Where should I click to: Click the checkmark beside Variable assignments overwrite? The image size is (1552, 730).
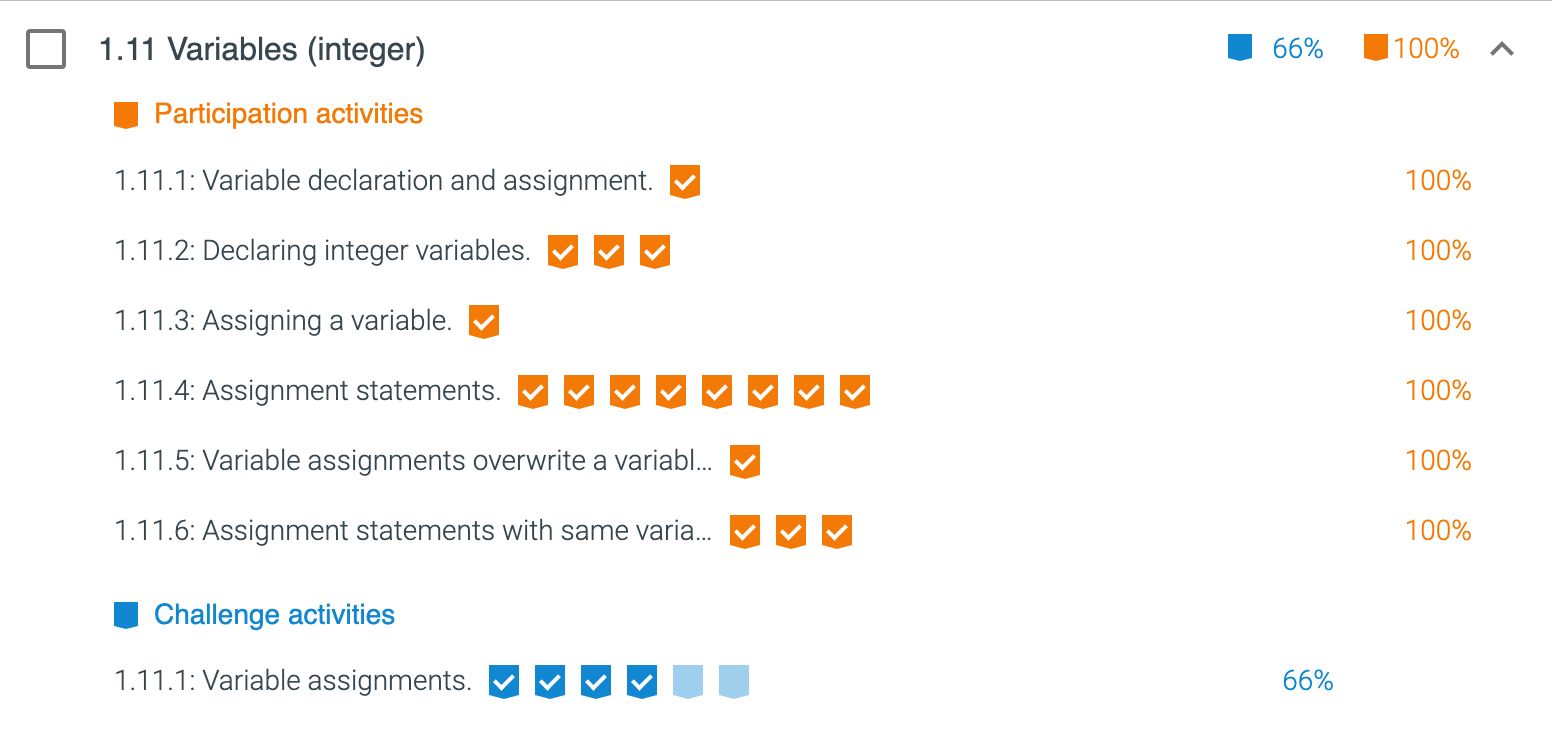tap(745, 462)
